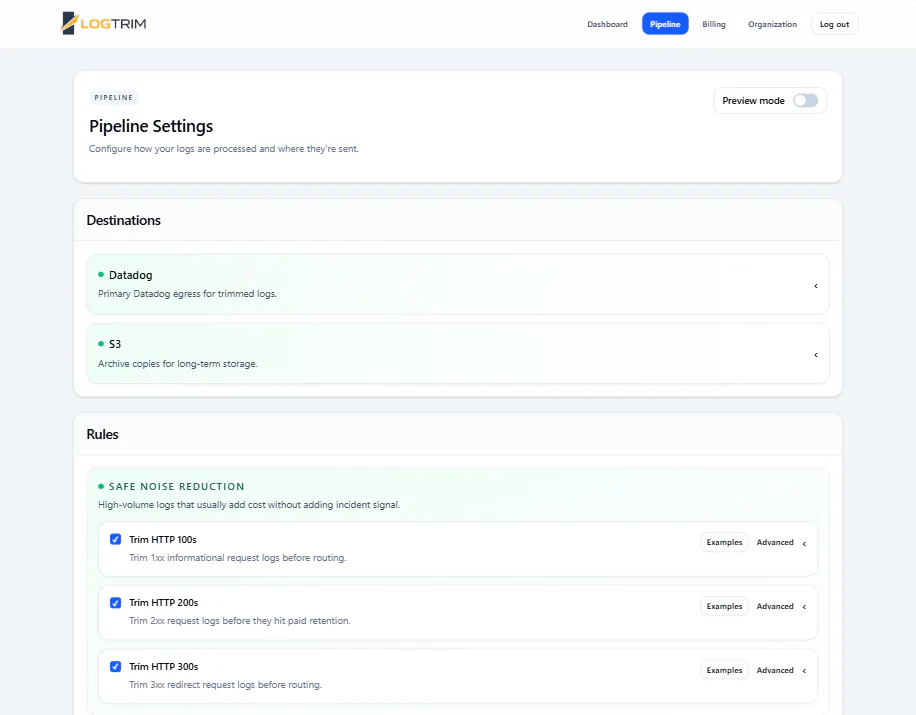
Task: Open Advanced options for Trim HTTP 300s
Action: tap(781, 670)
